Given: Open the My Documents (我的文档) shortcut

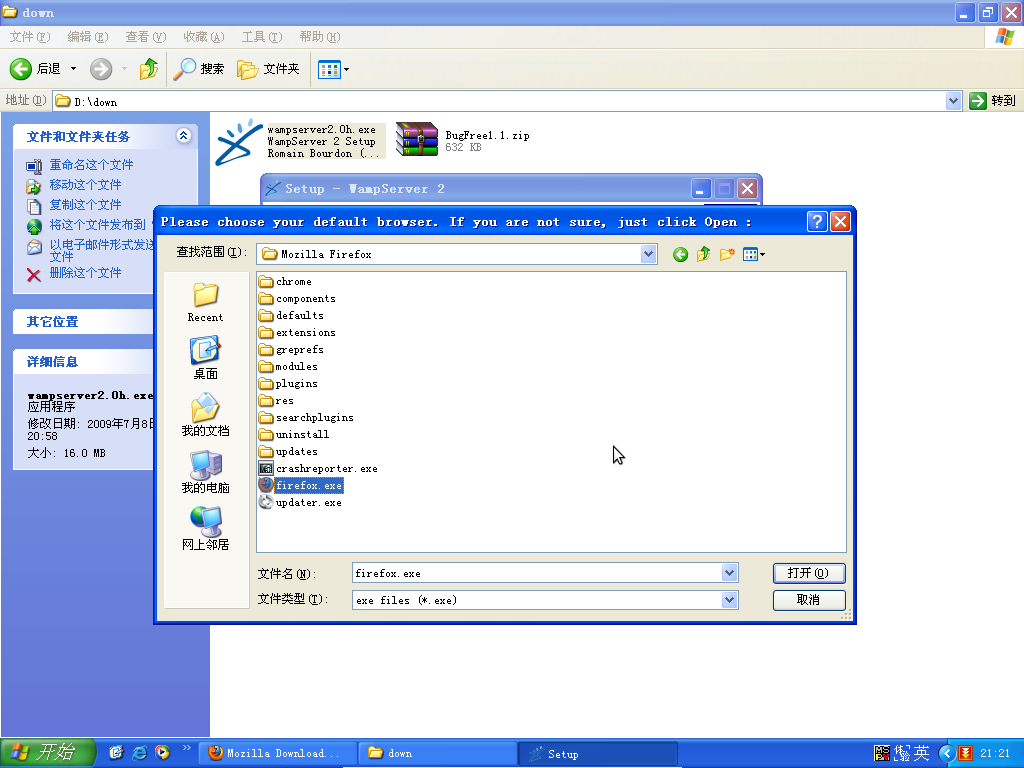Looking at the screenshot, I should (x=205, y=415).
